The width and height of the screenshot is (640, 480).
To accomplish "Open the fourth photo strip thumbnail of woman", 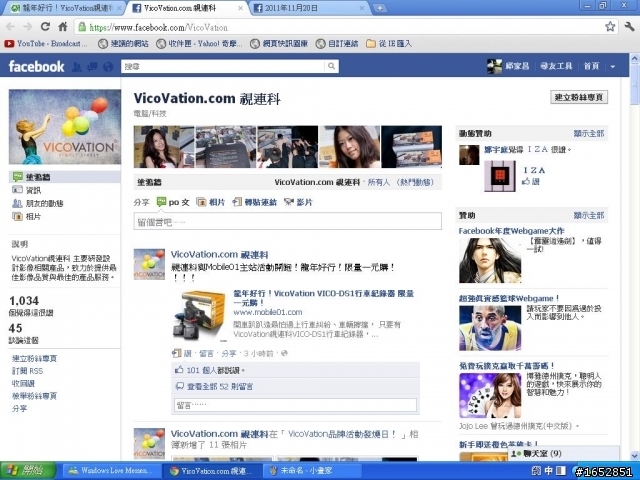I will [349, 147].
